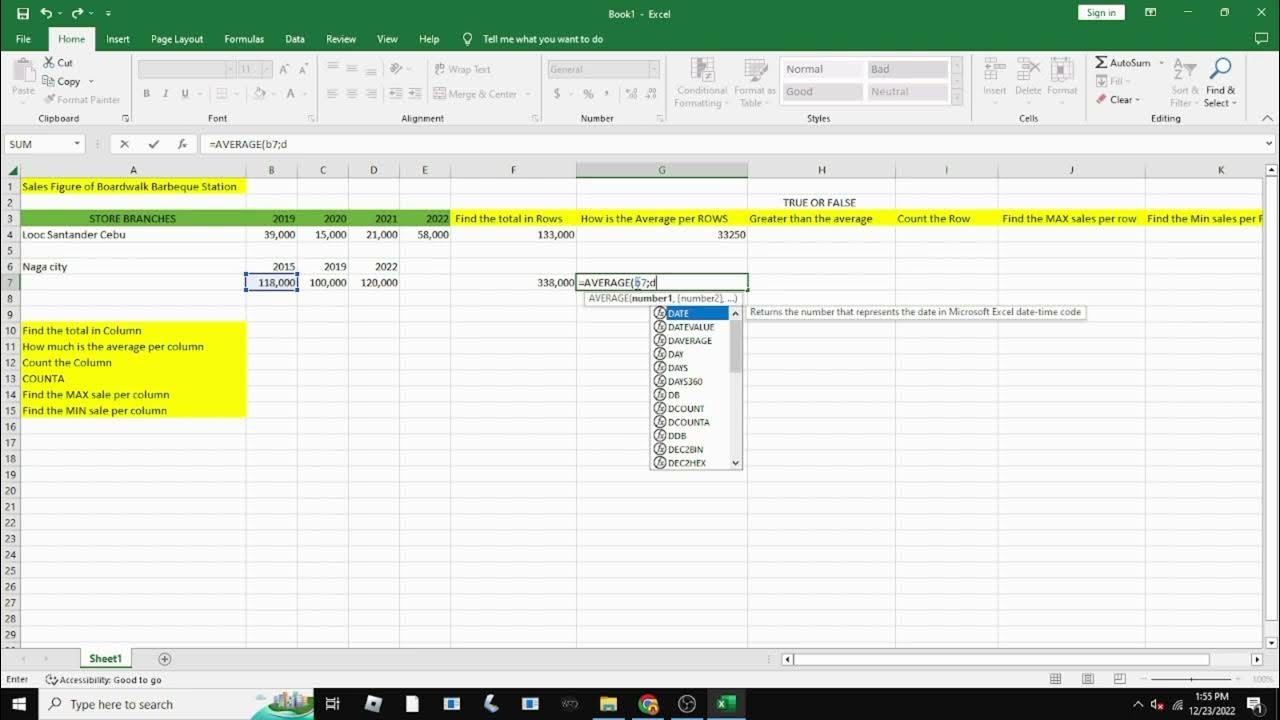Switch to the Formulas tab
Viewport: 1280px width, 720px height.
(x=244, y=39)
